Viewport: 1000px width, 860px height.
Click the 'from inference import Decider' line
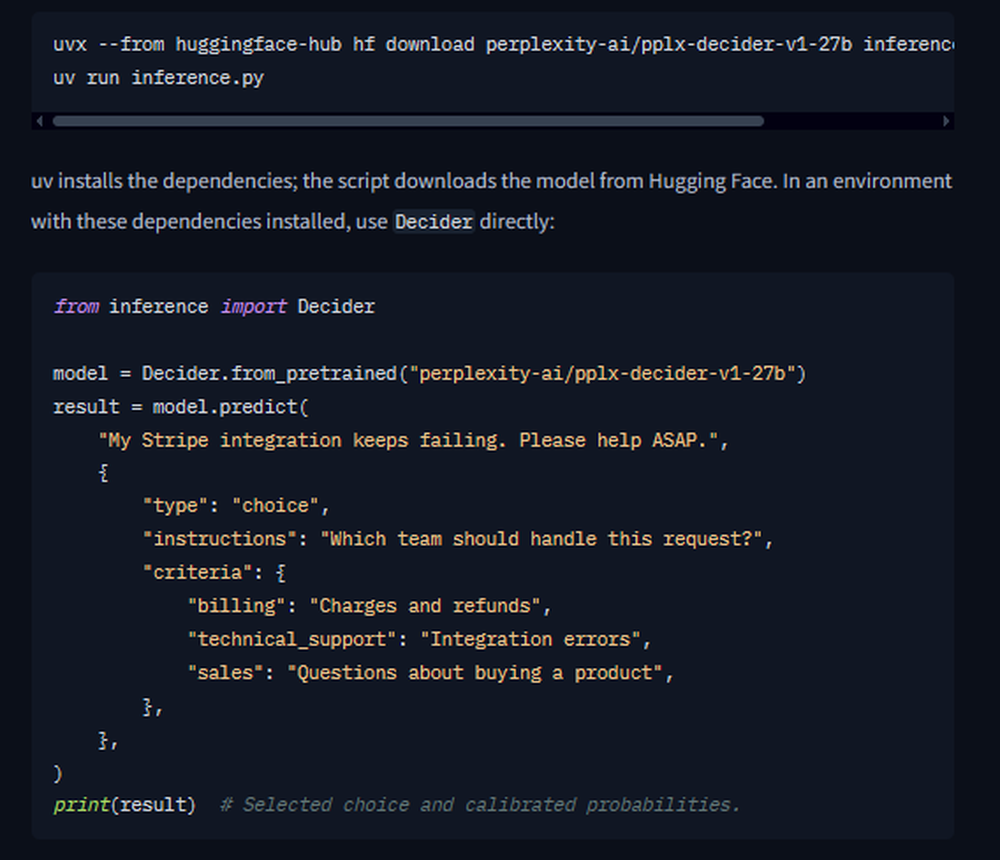[214, 306]
